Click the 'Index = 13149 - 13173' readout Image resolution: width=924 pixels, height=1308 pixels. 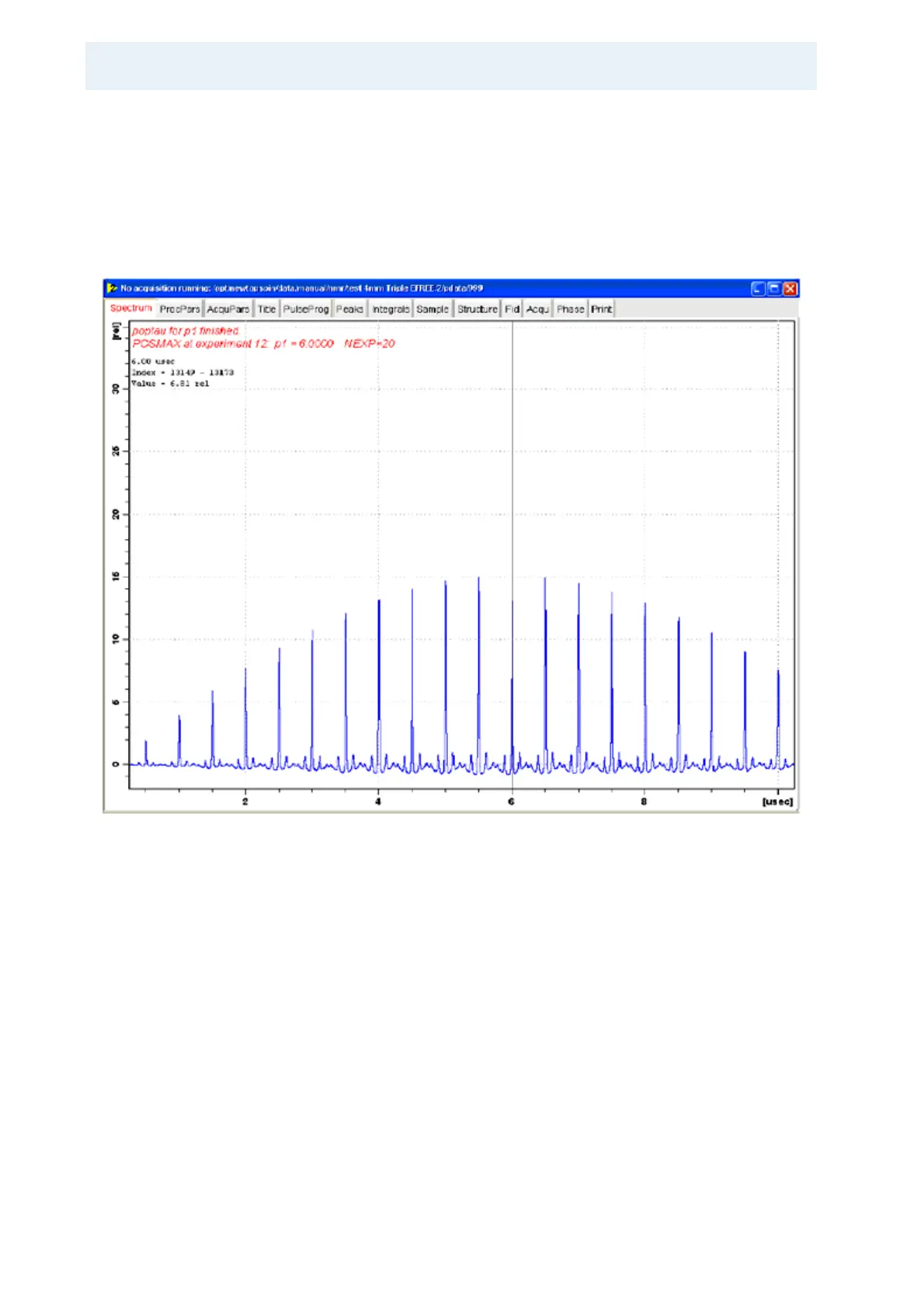tap(182, 372)
